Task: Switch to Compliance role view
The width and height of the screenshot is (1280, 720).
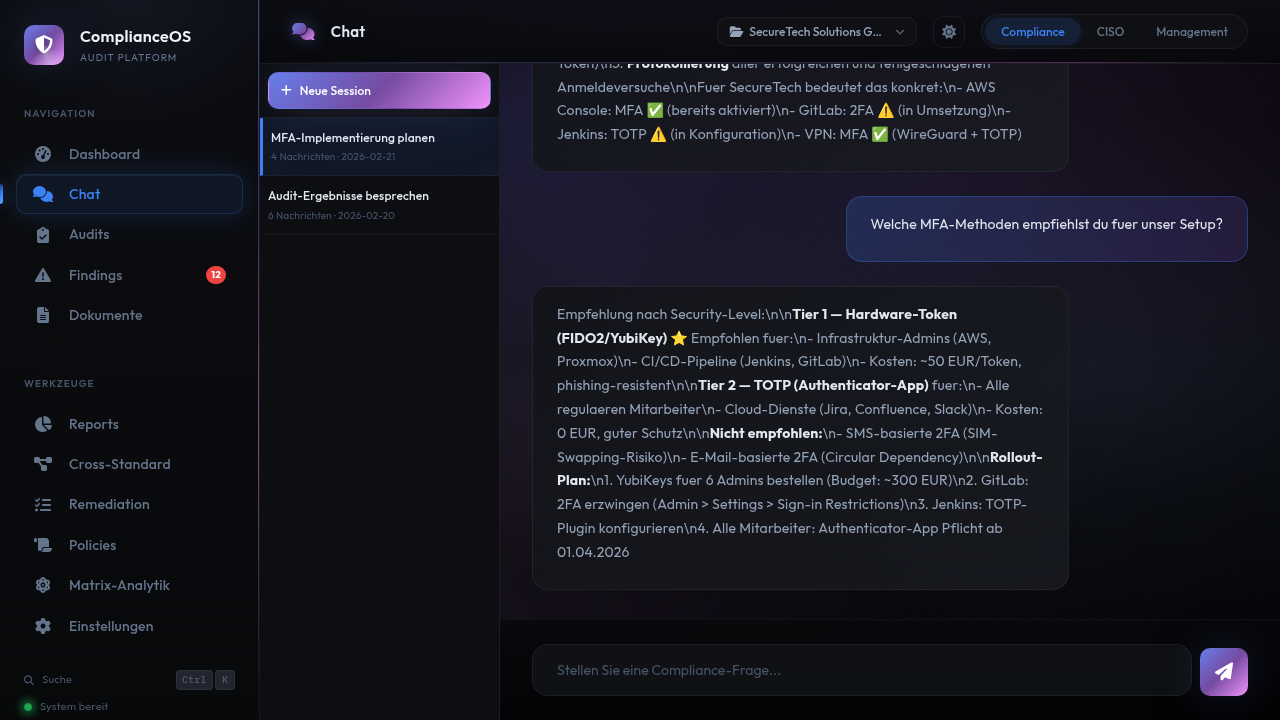Action: 1032,32
